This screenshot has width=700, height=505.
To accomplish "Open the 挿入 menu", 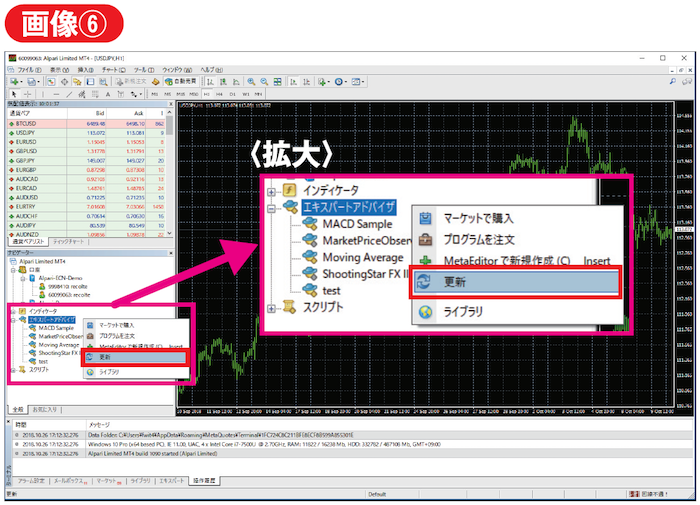I will tap(85, 70).
